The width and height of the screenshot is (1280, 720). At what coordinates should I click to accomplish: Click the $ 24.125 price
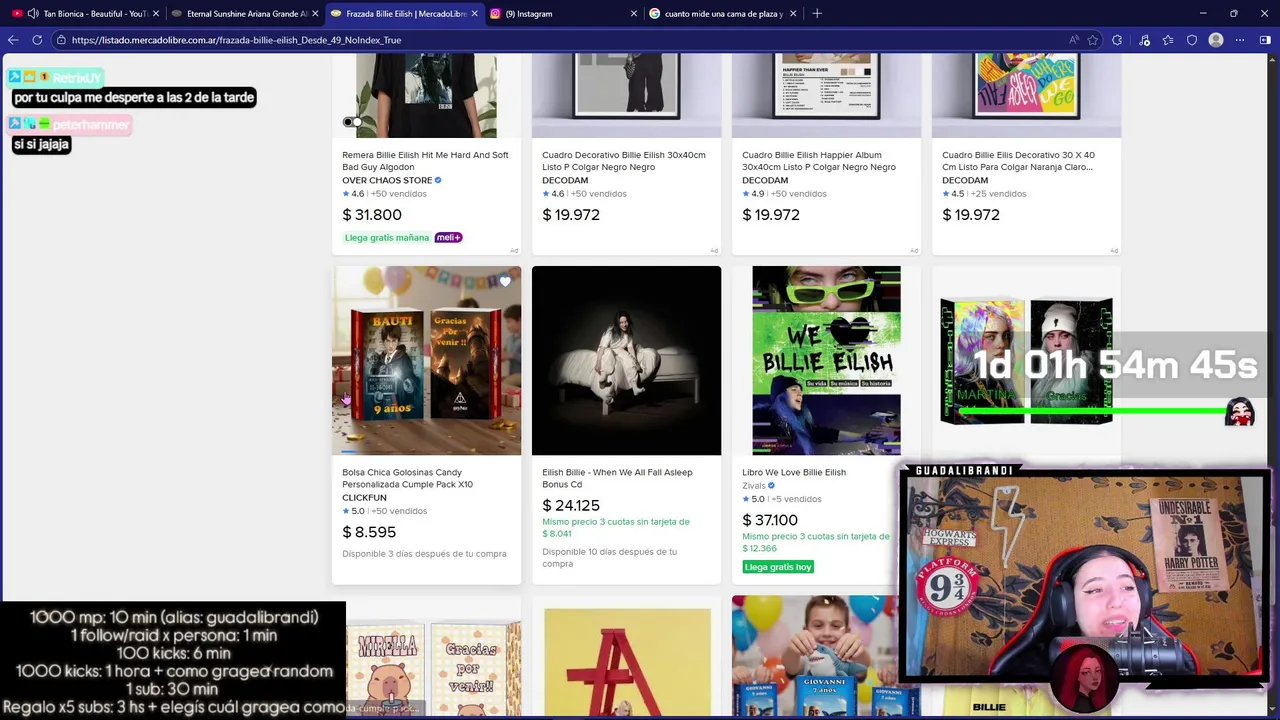[571, 506]
